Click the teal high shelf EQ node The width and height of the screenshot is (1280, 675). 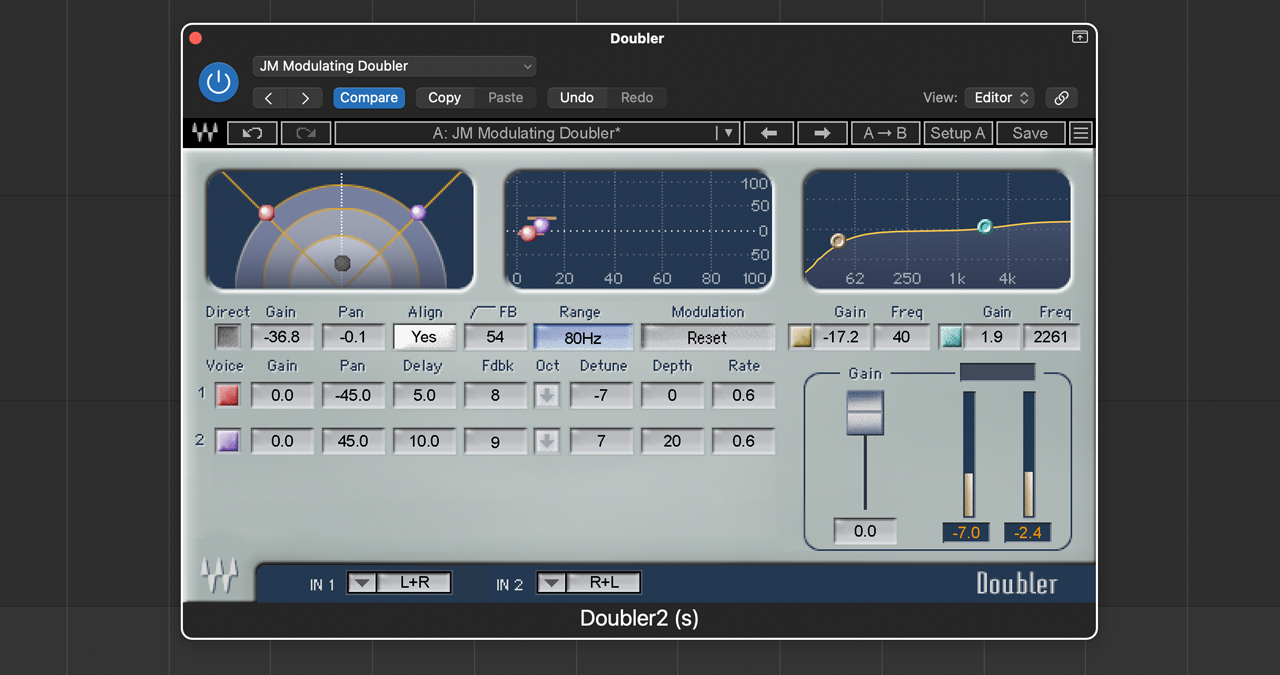(984, 227)
